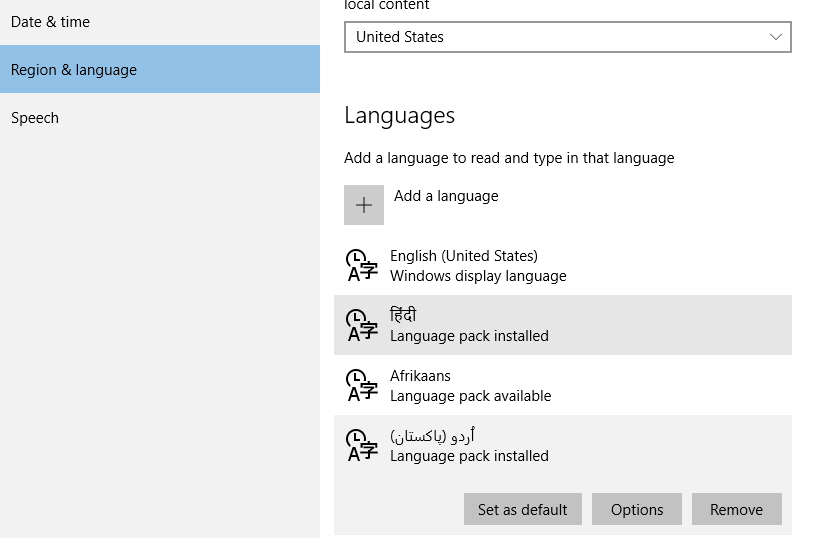This screenshot has height=538, width=824.
Task: Click Language pack installed text under Hindi
Action: [469, 336]
